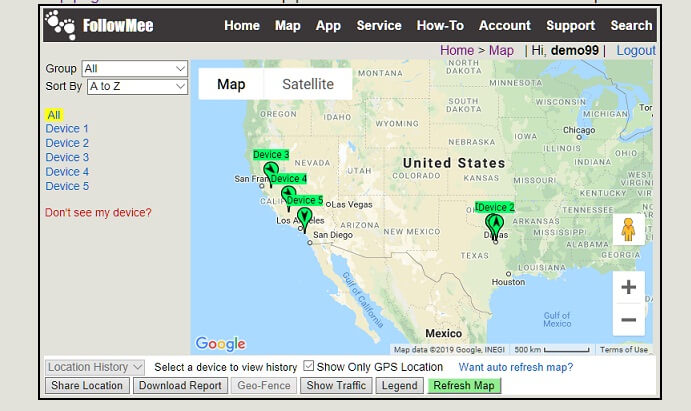Click the Show Traffic button
The image size is (691, 411).
336,385
